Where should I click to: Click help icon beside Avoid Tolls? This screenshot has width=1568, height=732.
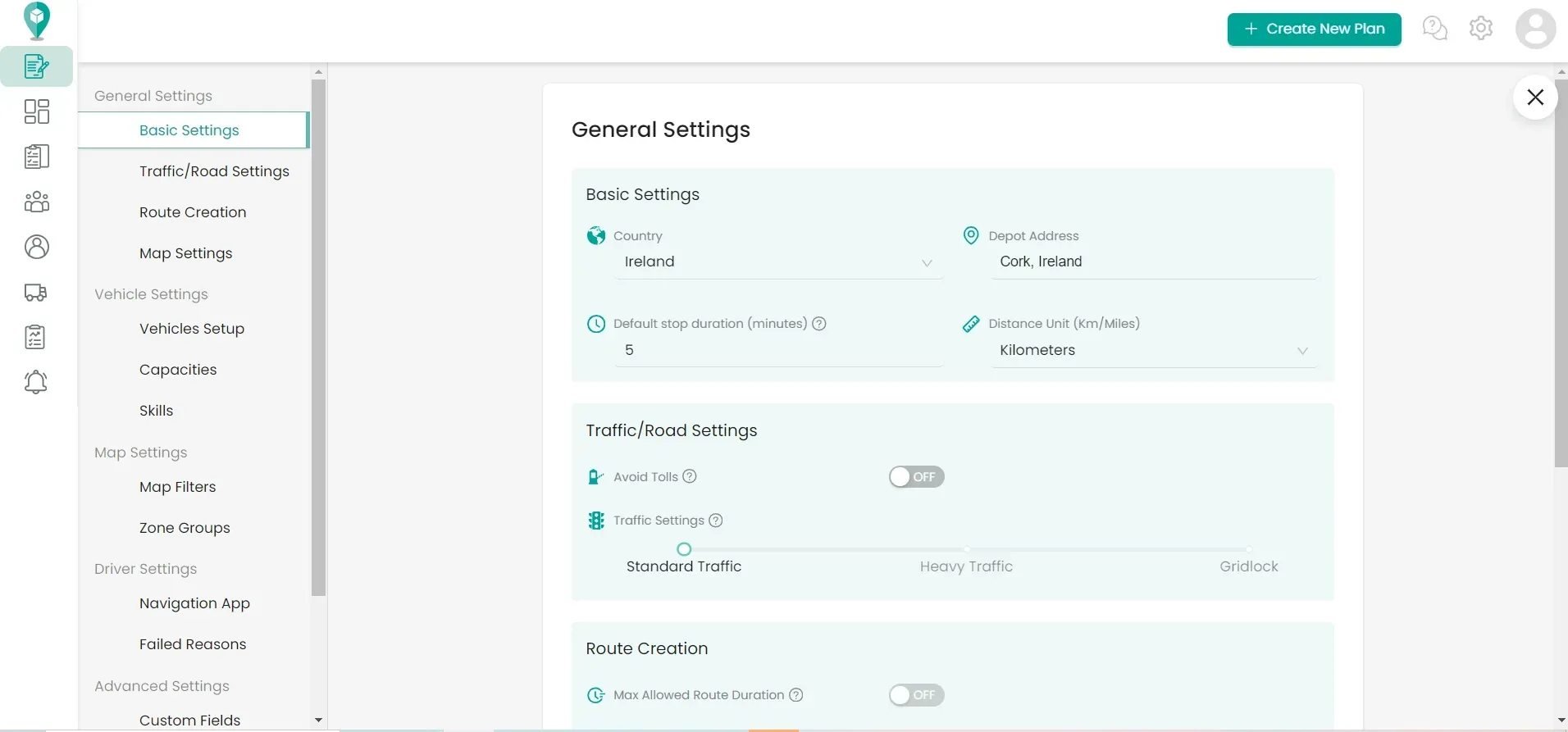tap(690, 476)
